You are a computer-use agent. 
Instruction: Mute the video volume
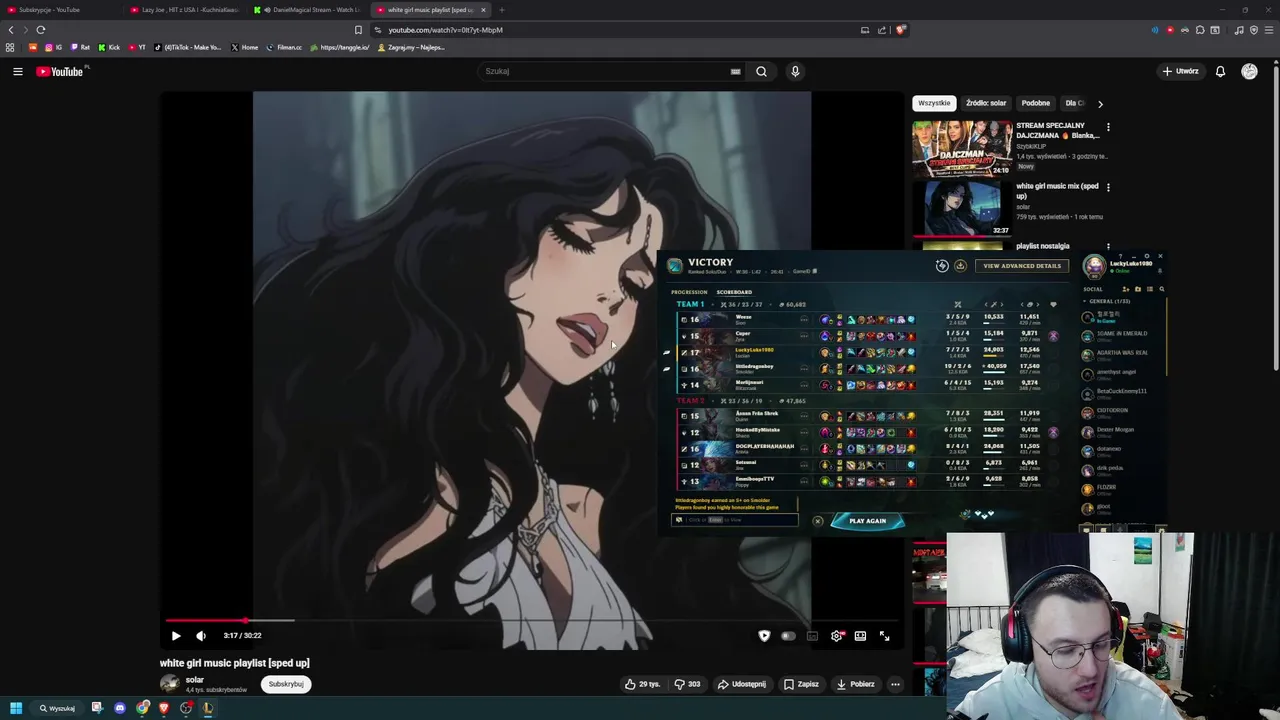point(201,635)
